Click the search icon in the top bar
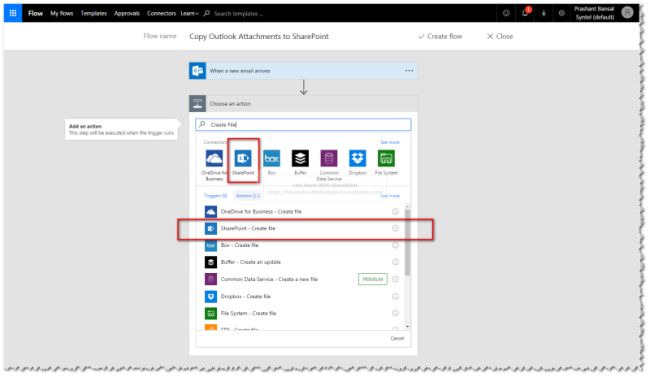Image resolution: width=650 pixels, height=377 pixels. coord(206,13)
